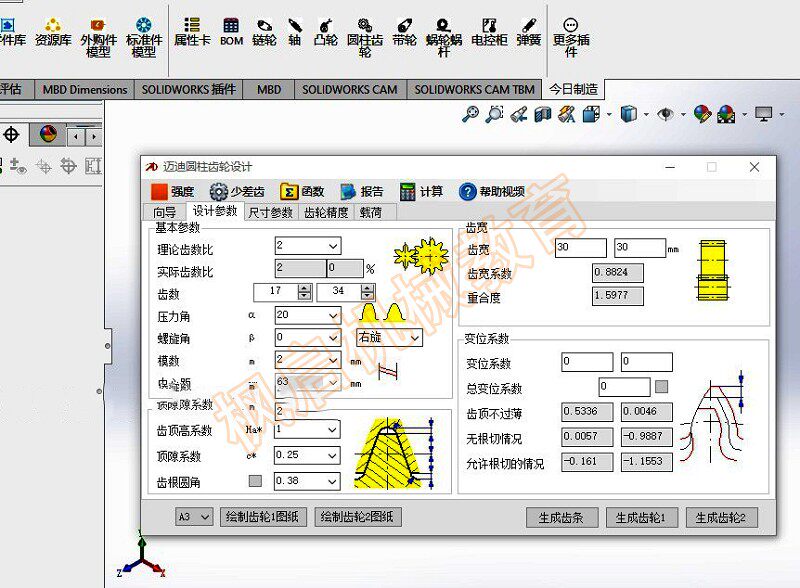Click the Apply Scene icon
This screenshot has width=800, height=588.
click(727, 114)
